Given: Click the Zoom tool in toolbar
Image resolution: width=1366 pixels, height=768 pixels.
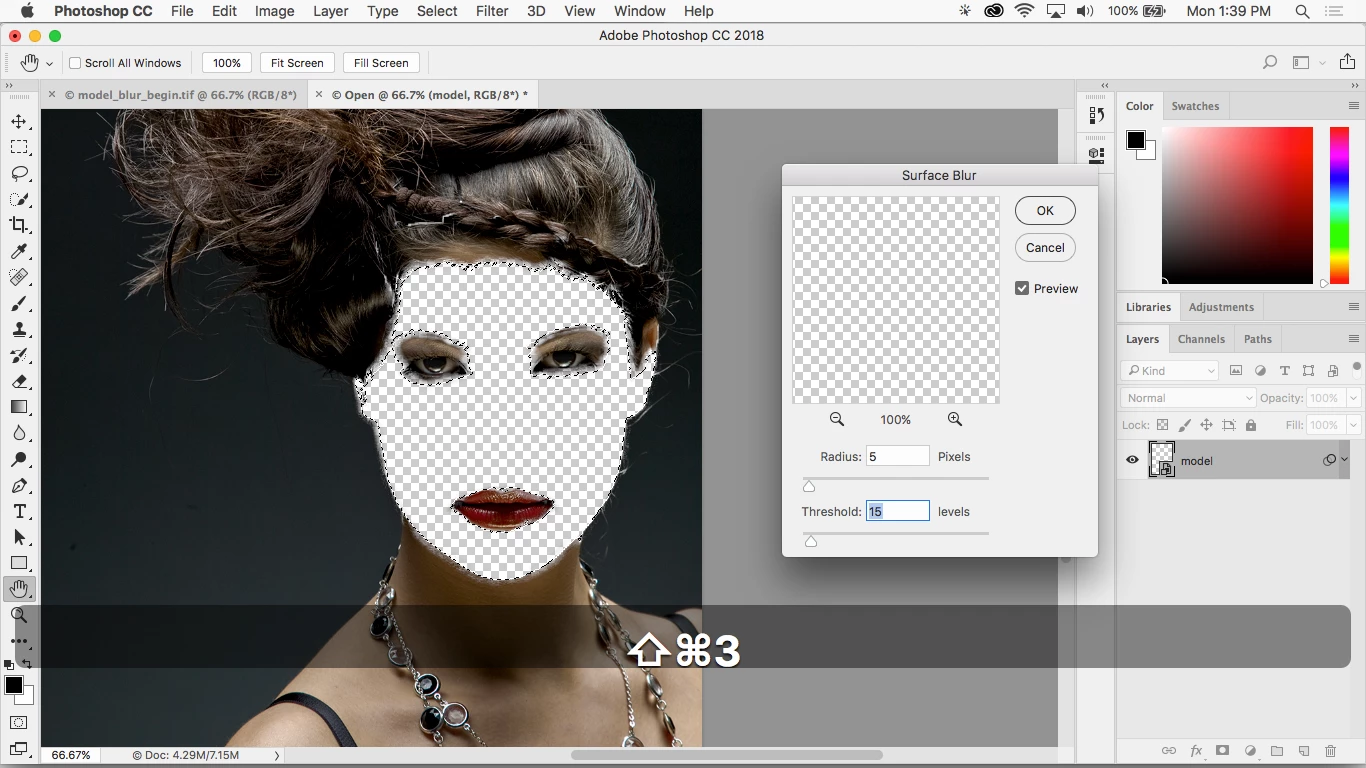Looking at the screenshot, I should point(19,615).
